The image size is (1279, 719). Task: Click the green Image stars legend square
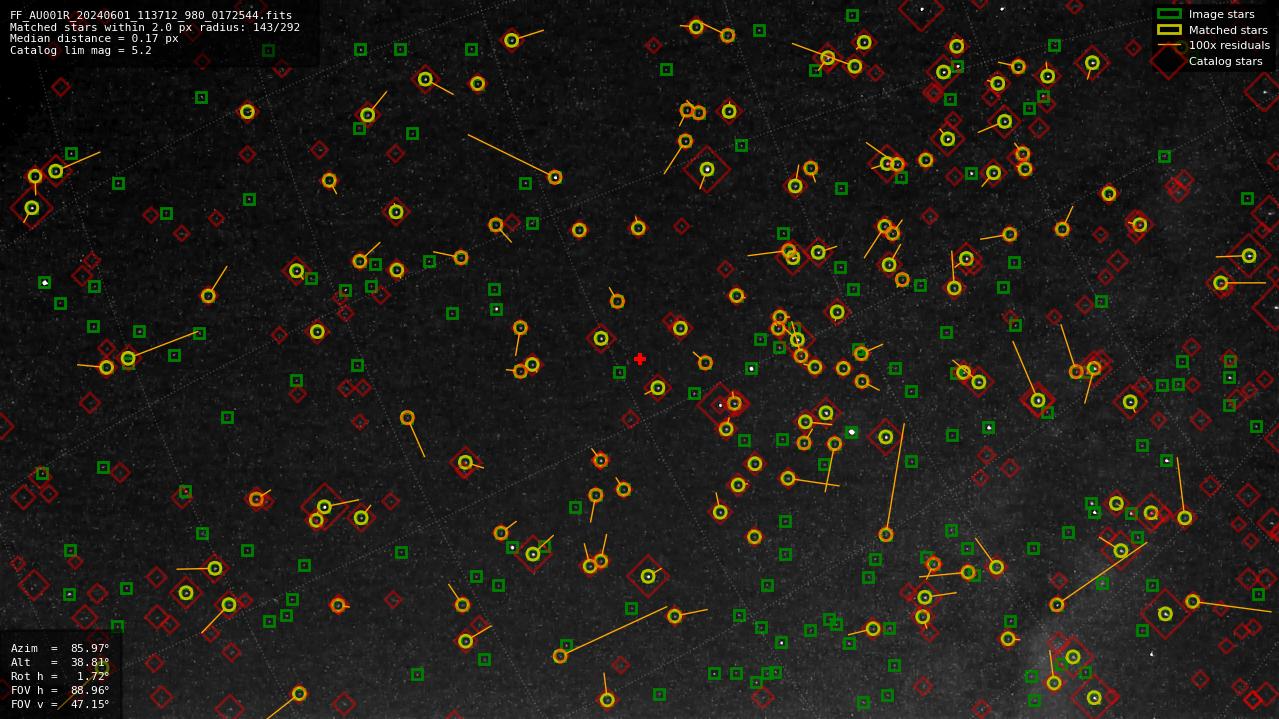1169,14
